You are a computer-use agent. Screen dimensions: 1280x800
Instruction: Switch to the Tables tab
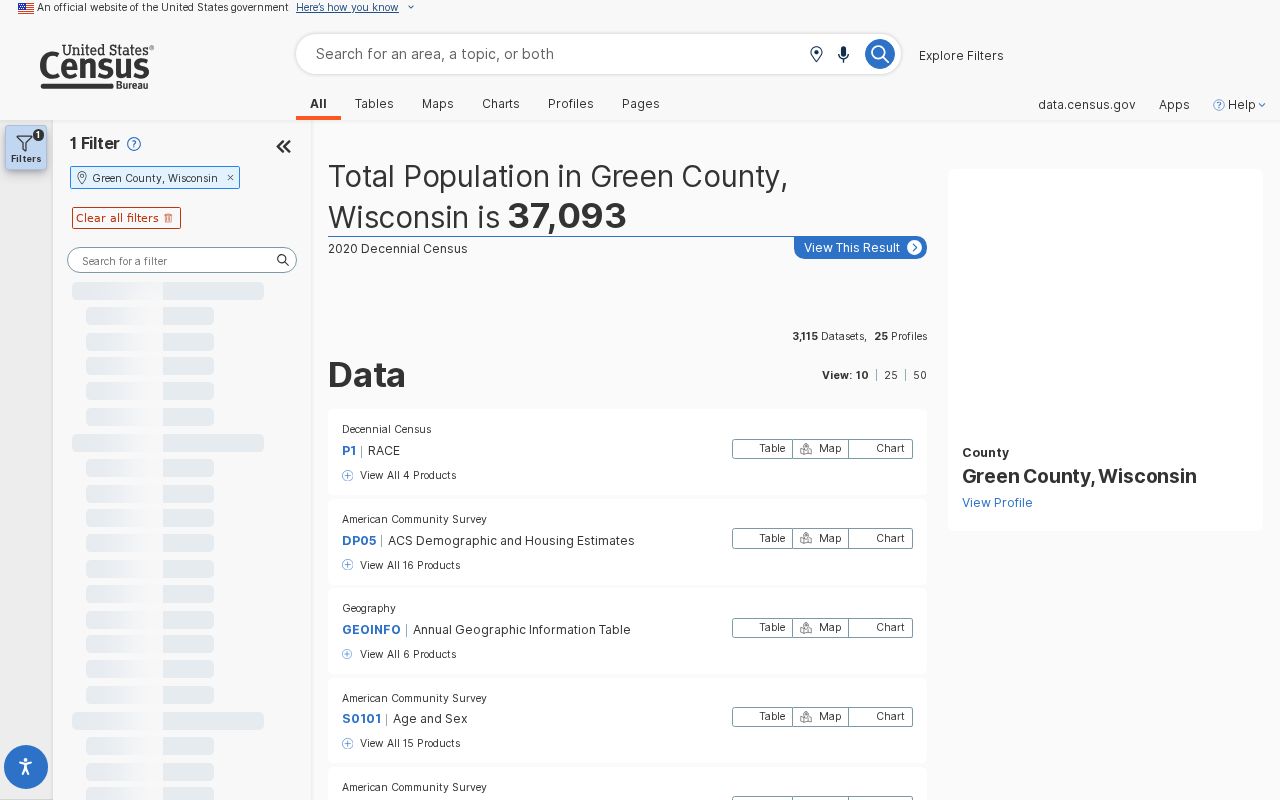click(374, 104)
